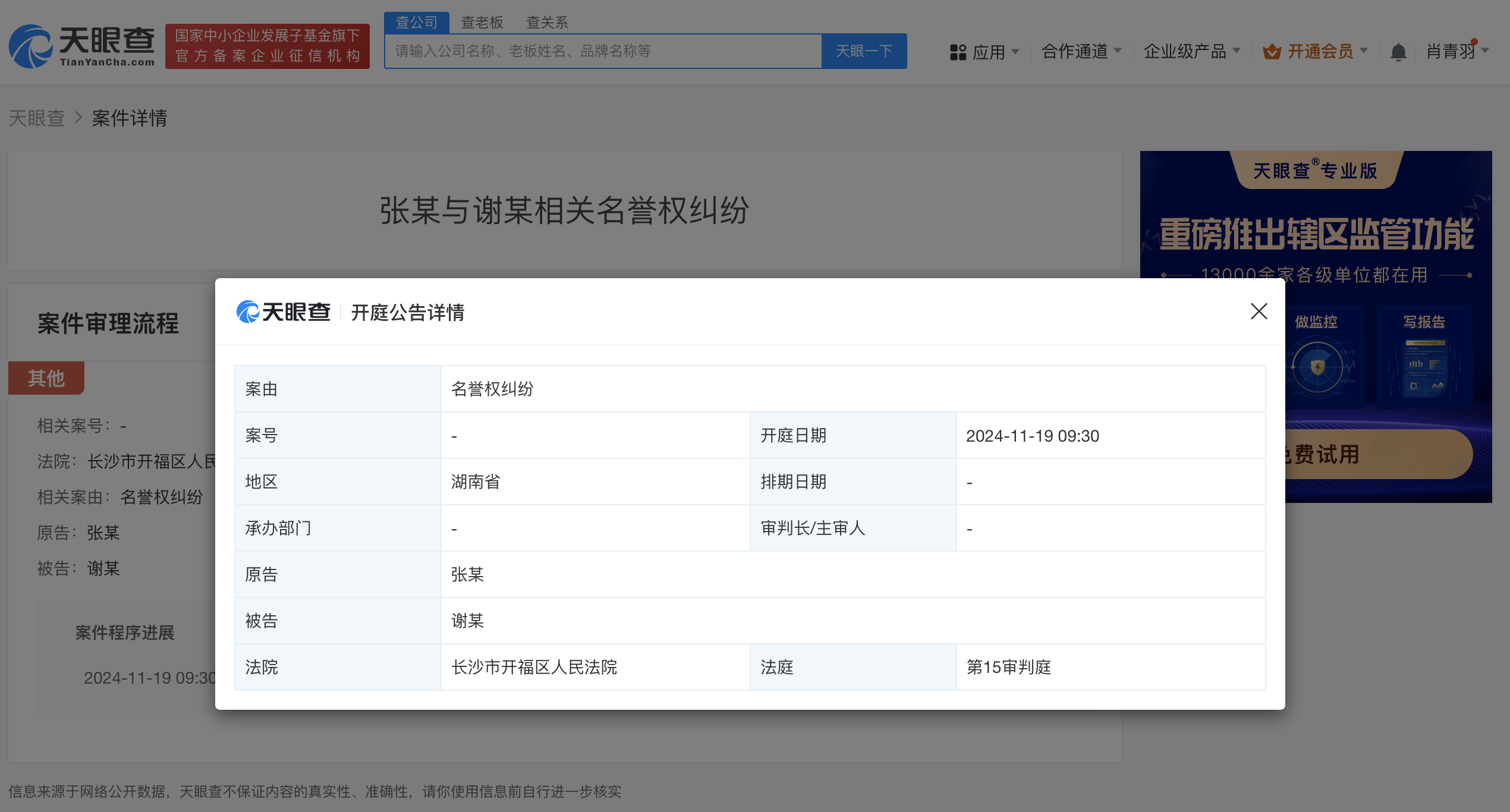The height and width of the screenshot is (812, 1510).
Task: Click the 其他 red tag label
Action: [x=46, y=378]
